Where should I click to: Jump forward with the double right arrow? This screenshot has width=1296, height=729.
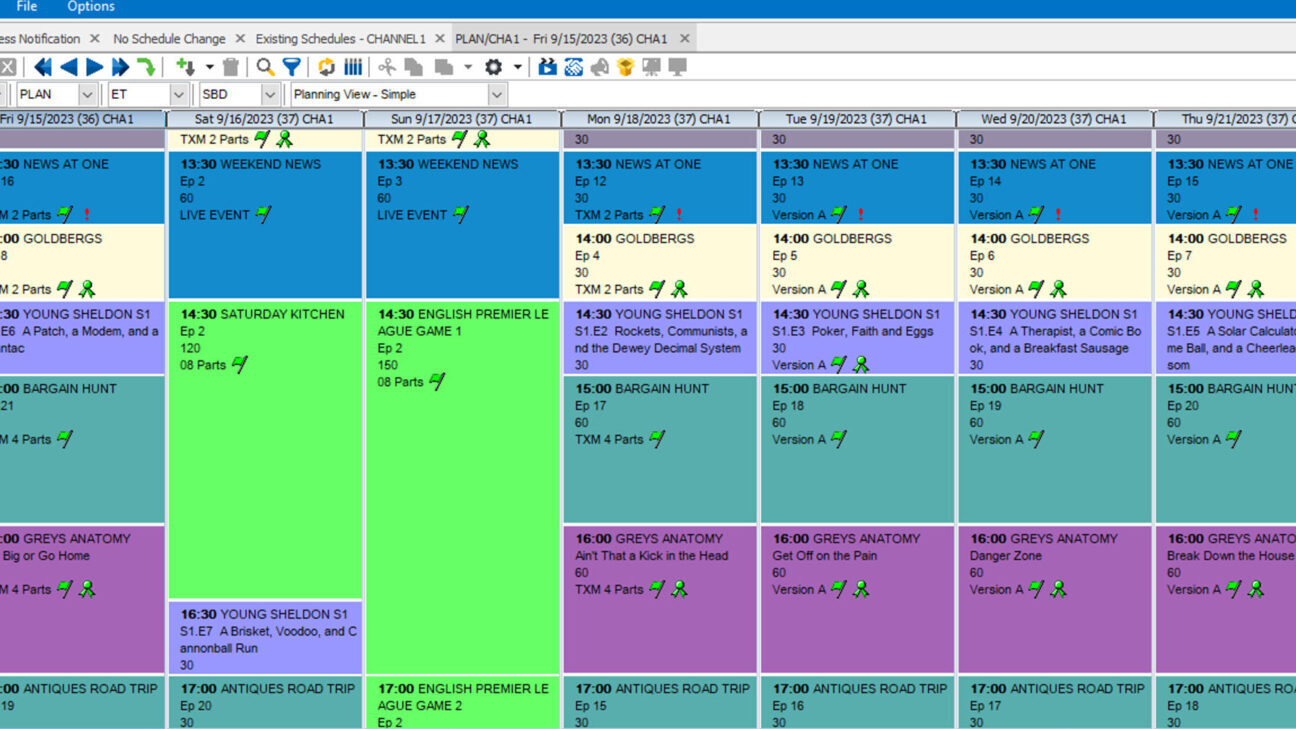coord(120,67)
